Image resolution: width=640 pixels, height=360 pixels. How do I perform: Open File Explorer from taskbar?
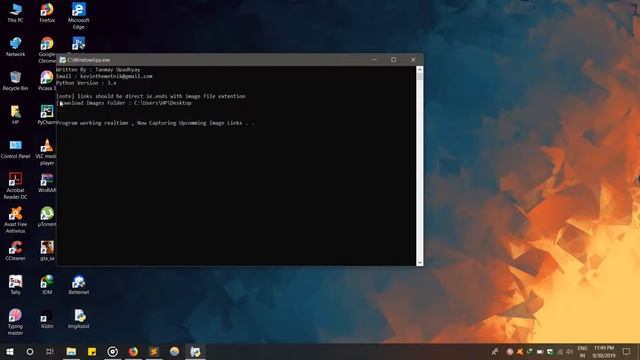pos(71,351)
